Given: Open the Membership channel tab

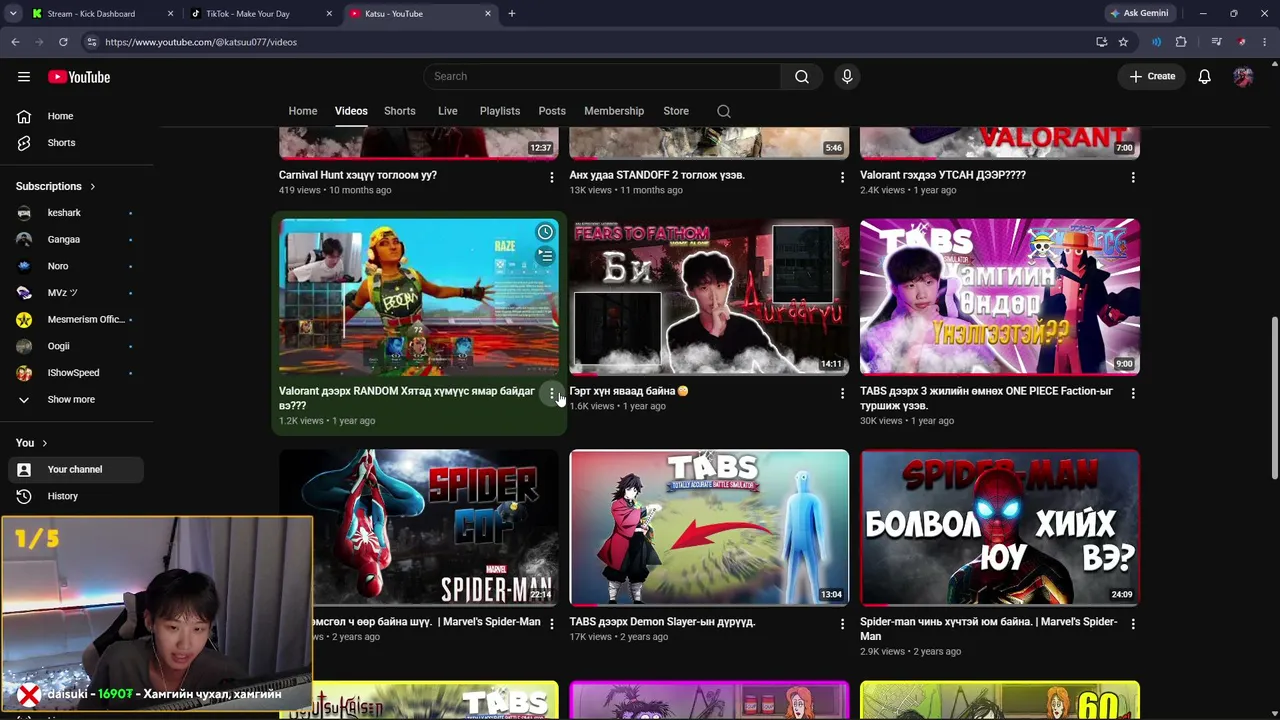Looking at the screenshot, I should [x=614, y=111].
